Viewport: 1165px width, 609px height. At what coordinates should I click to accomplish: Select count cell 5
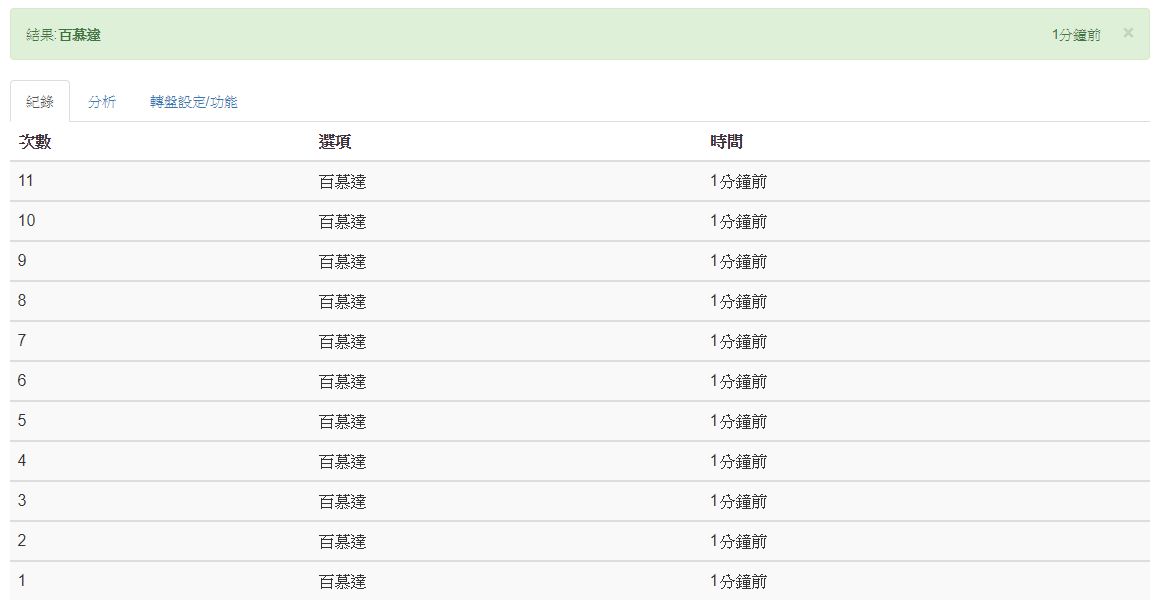click(x=22, y=421)
